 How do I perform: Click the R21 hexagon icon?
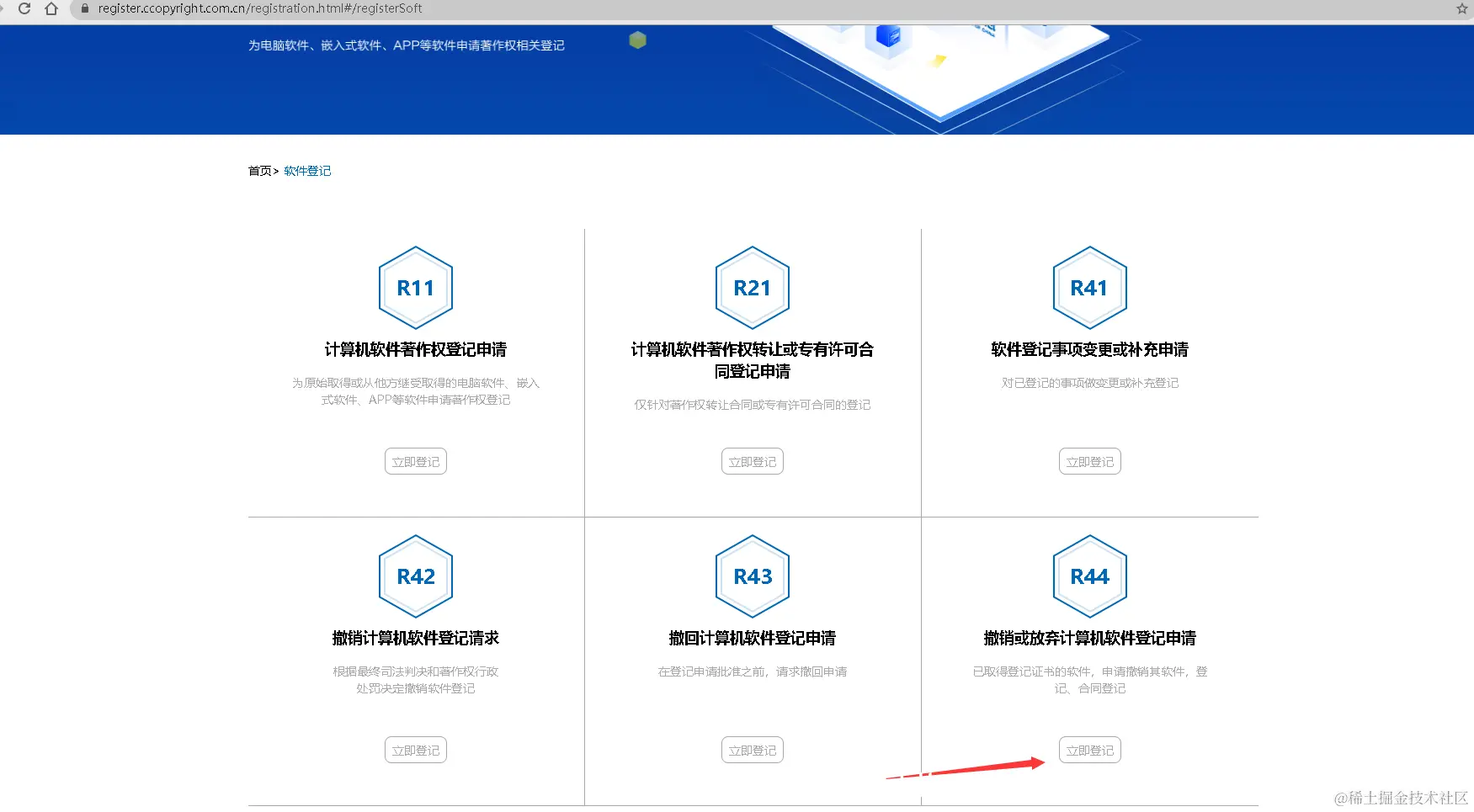(752, 287)
